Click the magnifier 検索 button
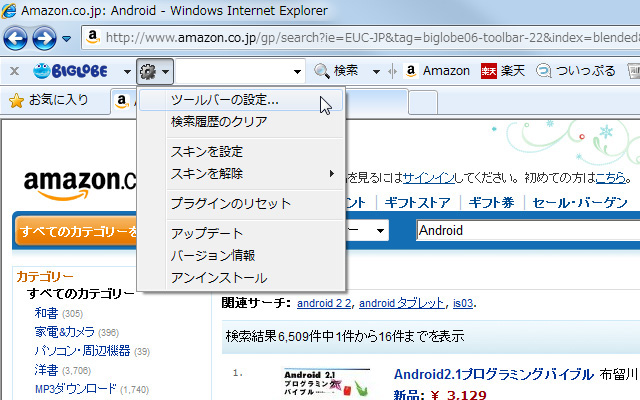 pos(336,71)
